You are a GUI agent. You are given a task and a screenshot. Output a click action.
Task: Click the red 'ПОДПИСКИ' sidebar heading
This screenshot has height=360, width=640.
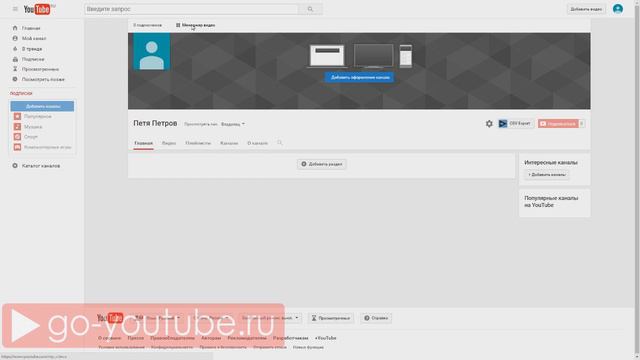click(x=21, y=93)
